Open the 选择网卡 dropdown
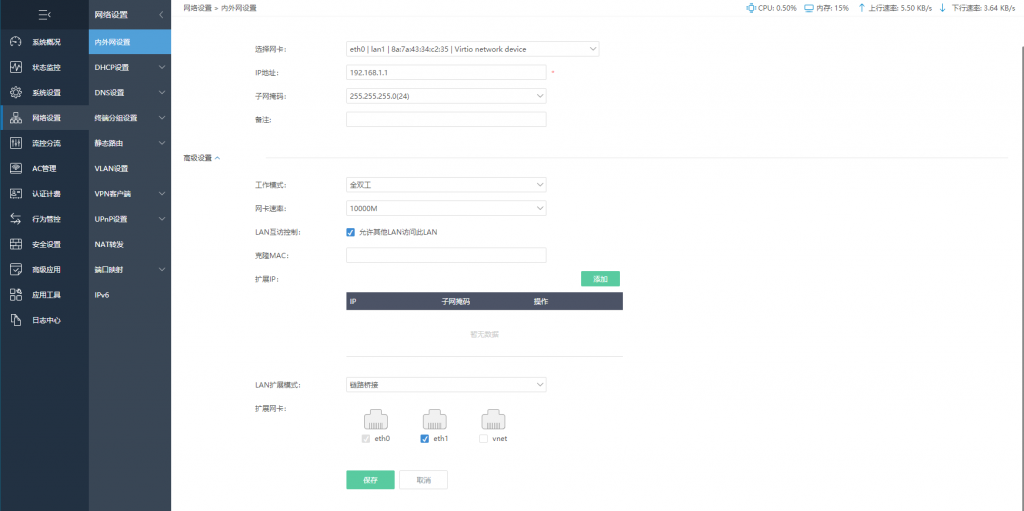The height and width of the screenshot is (511, 1024). click(472, 48)
